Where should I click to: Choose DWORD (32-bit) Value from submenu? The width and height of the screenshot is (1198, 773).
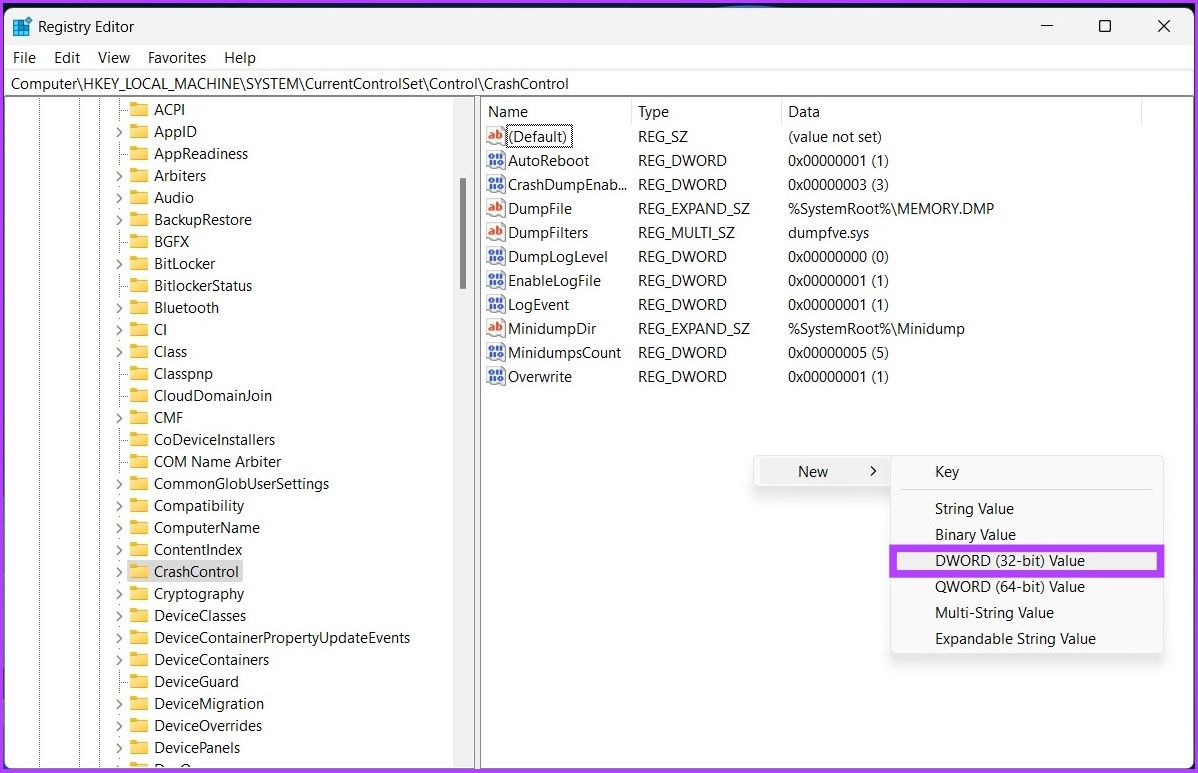(1009, 561)
